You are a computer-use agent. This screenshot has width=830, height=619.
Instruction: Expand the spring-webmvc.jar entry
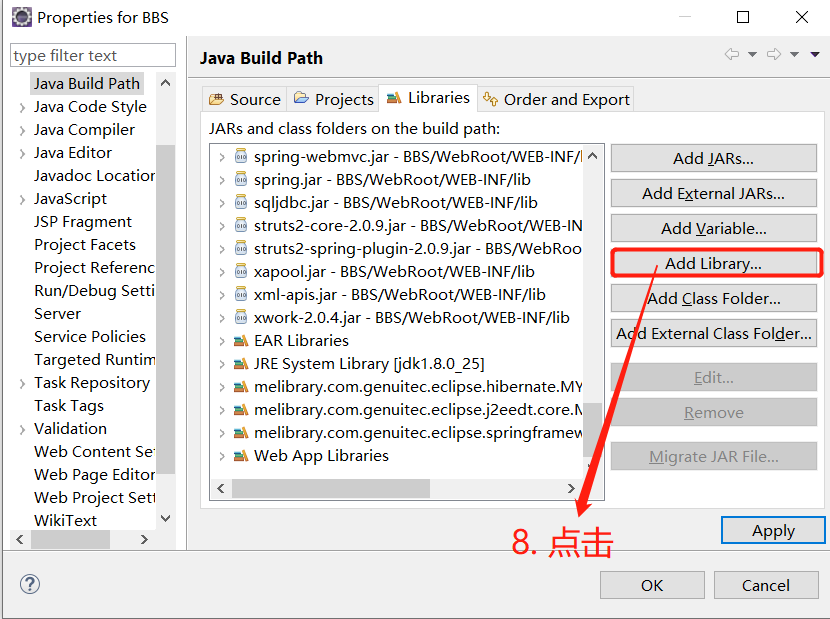point(222,157)
